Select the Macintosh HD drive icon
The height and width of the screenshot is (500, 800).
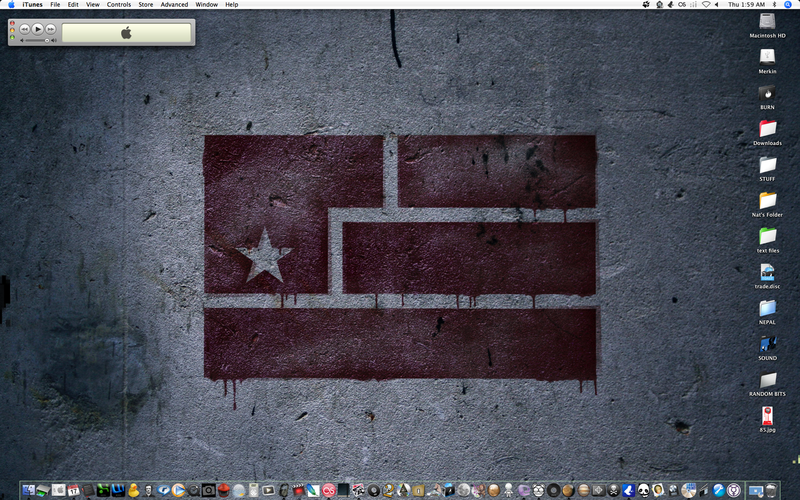point(767,22)
